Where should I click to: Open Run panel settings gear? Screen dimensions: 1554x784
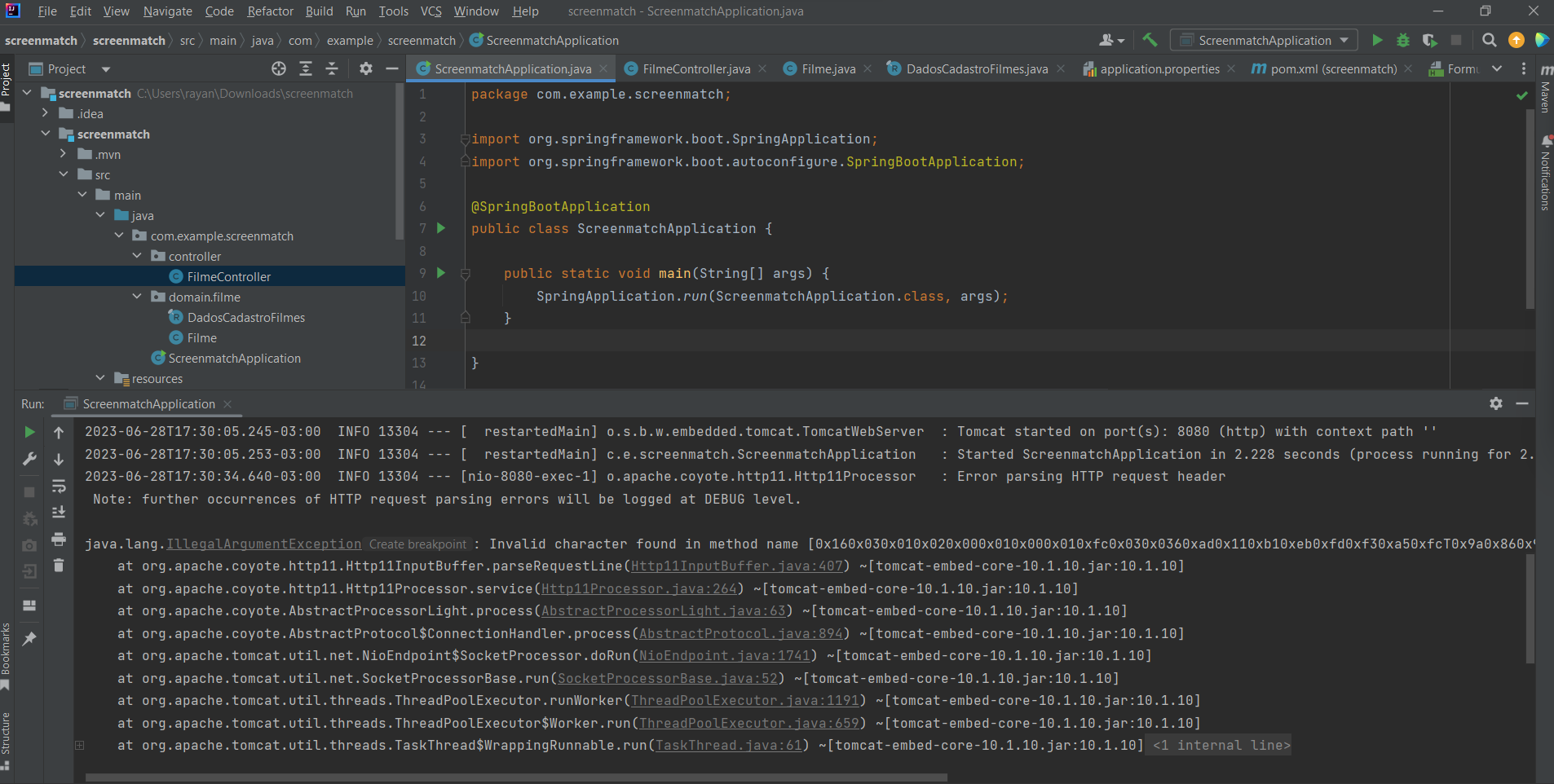coord(1496,403)
